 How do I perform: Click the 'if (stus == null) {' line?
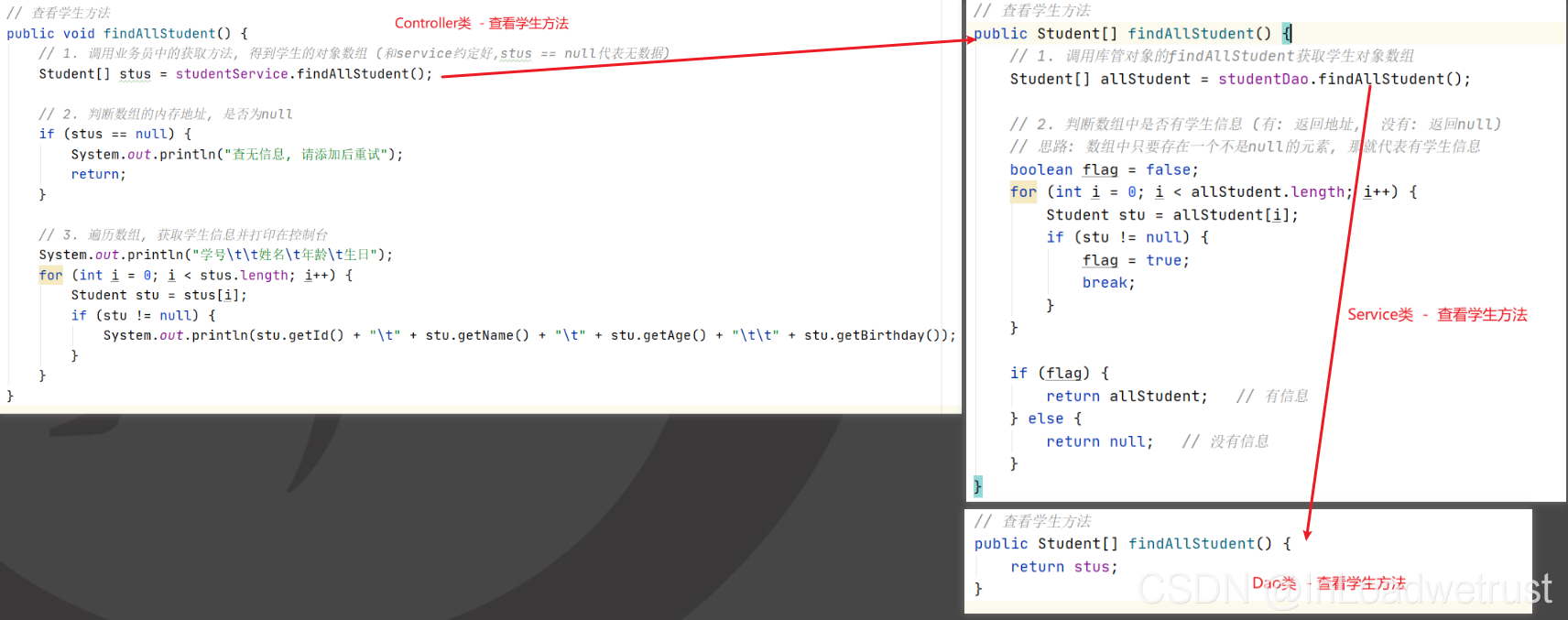click(115, 134)
